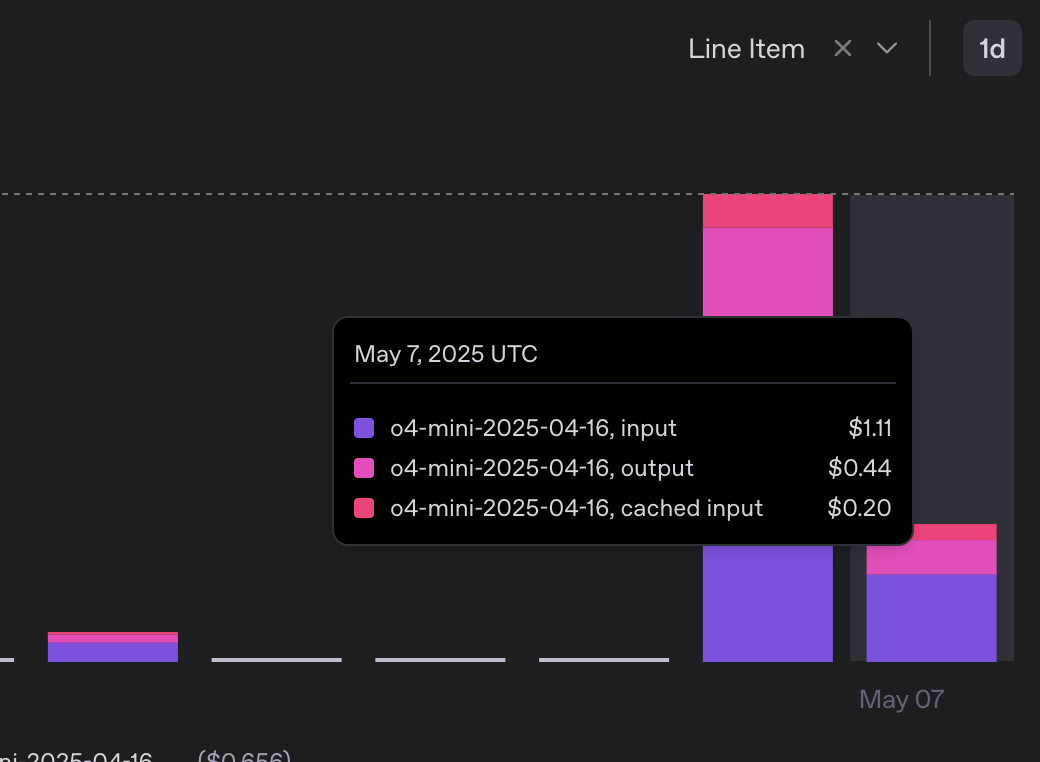This screenshot has height=762, width=1040.
Task: Click the $0.20 cached input value
Action: point(859,508)
